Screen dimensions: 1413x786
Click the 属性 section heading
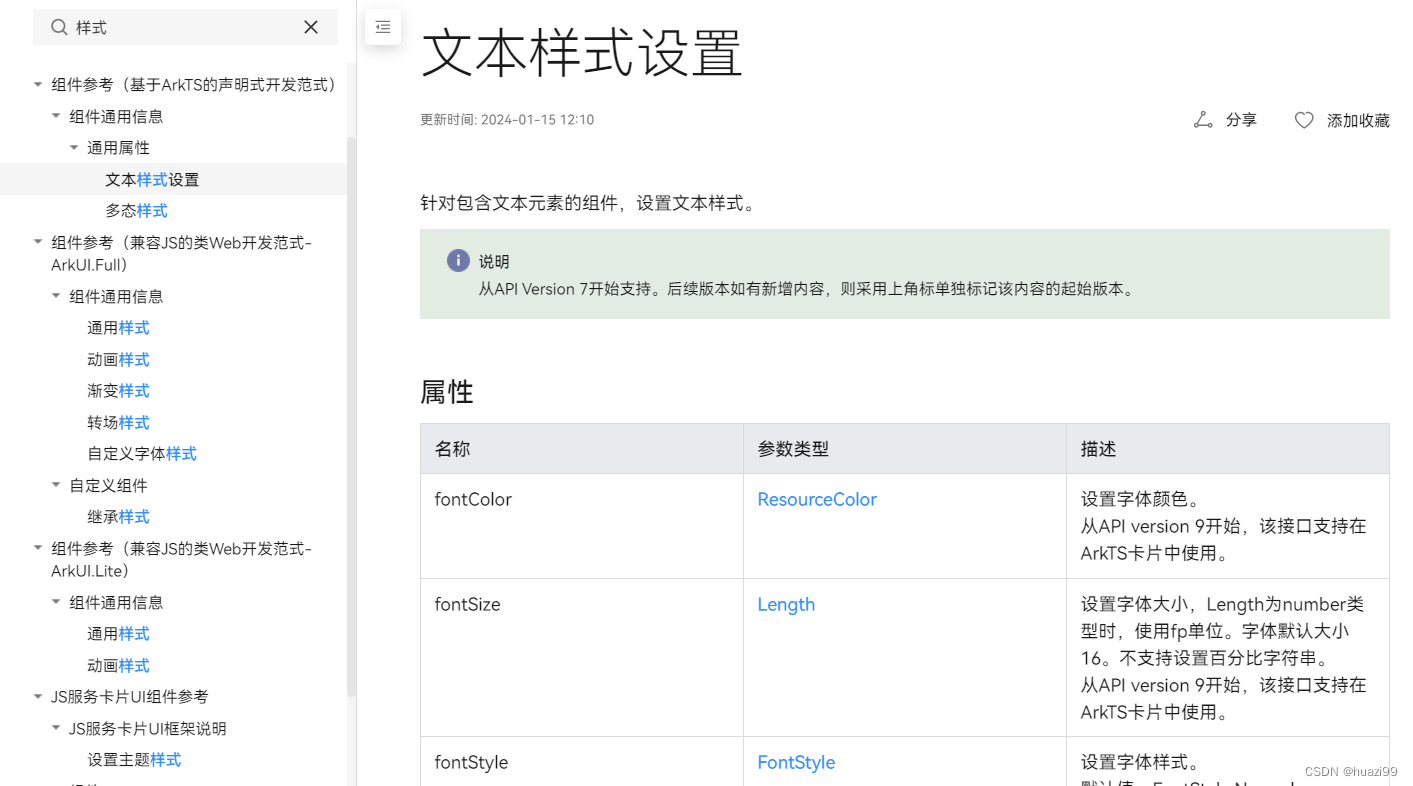pos(447,392)
